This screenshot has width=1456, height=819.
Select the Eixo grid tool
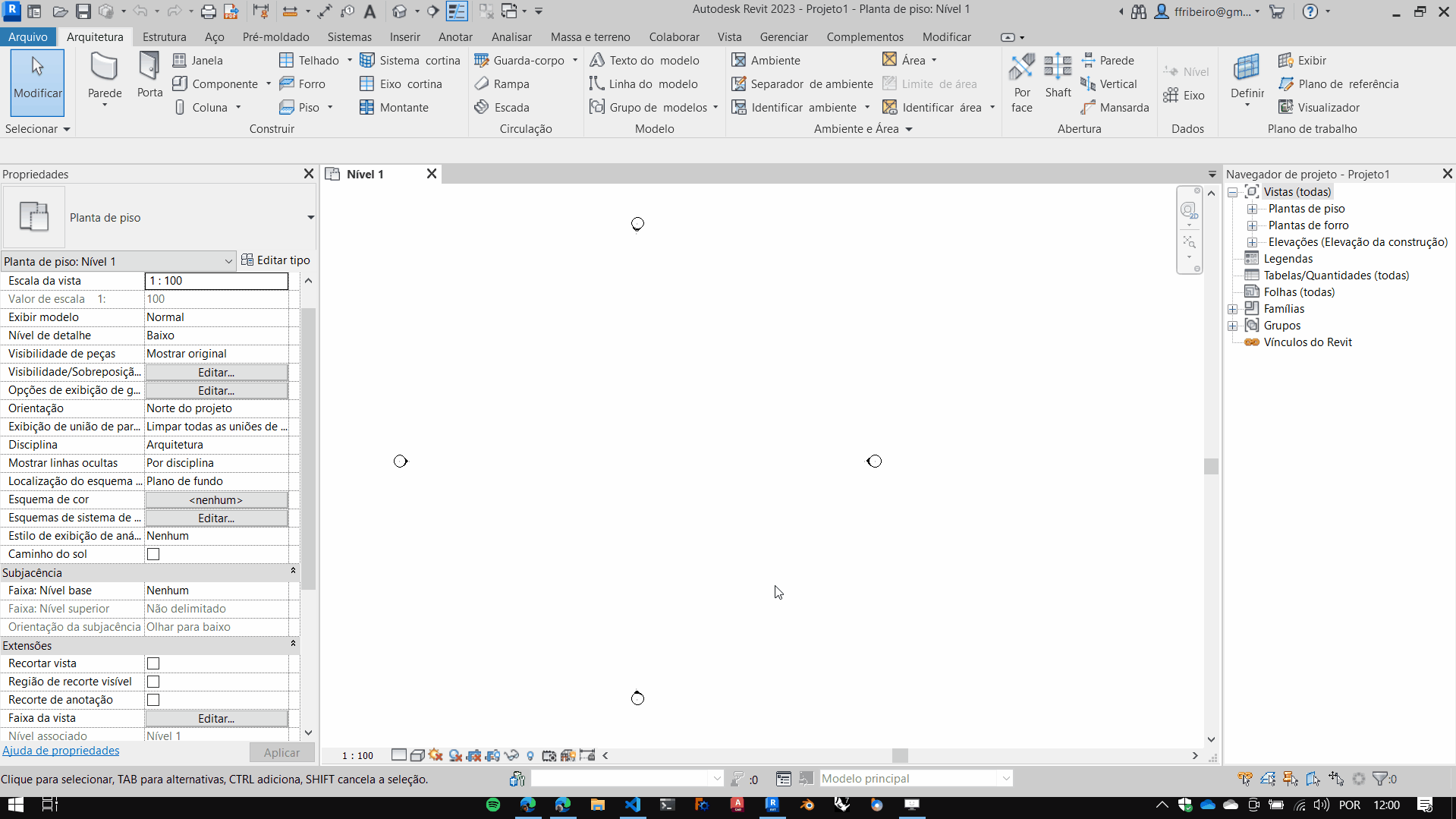[1184, 95]
